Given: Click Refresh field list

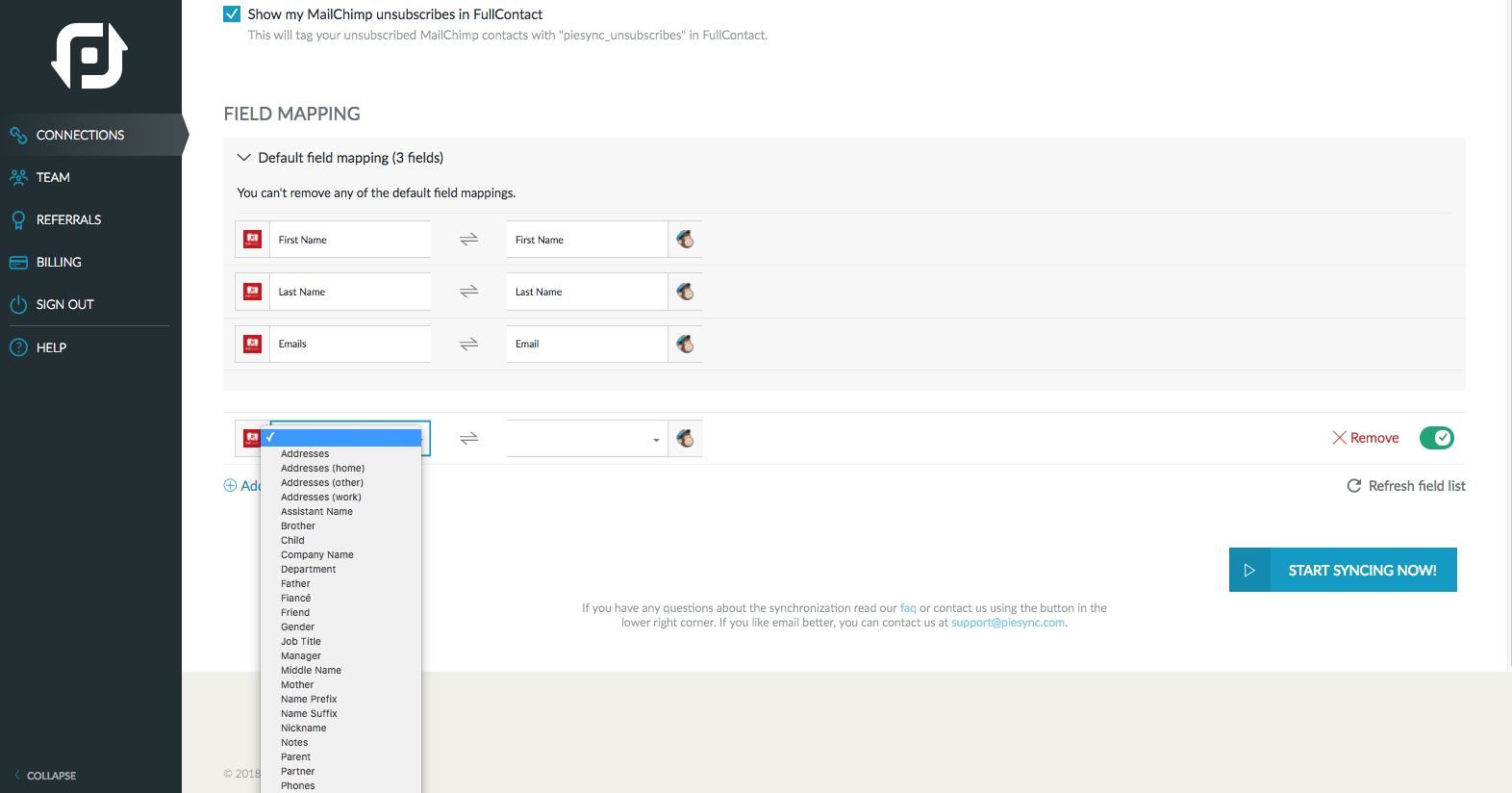Looking at the screenshot, I should 1406,486.
